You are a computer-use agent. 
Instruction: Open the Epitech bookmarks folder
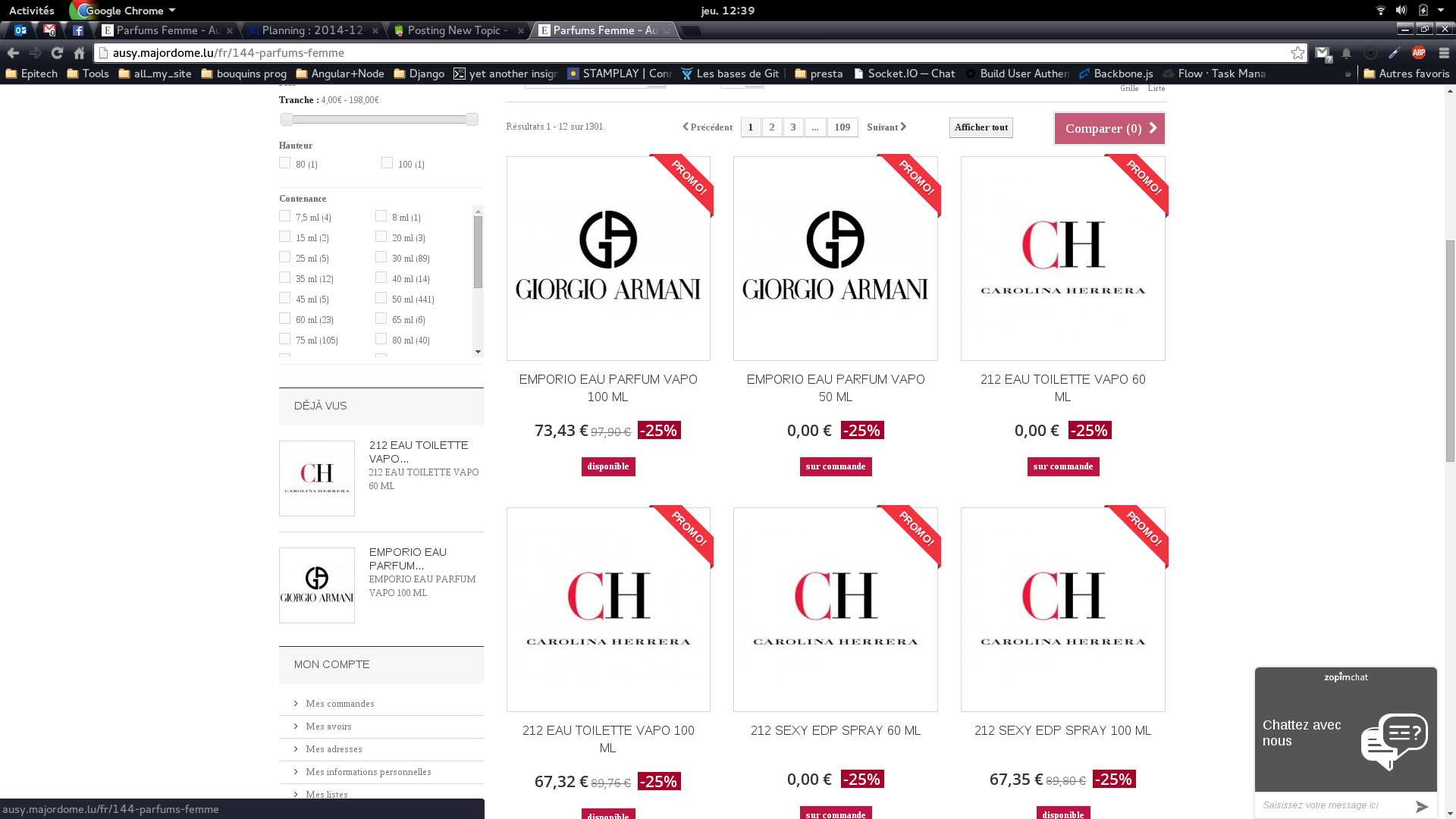tap(32, 74)
